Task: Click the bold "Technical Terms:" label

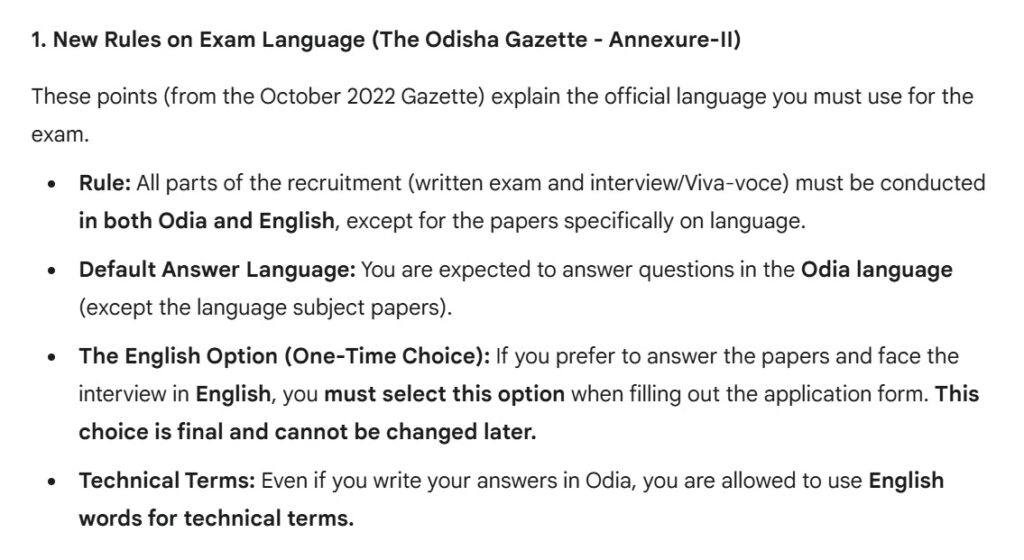Action: pyautogui.click(x=166, y=481)
